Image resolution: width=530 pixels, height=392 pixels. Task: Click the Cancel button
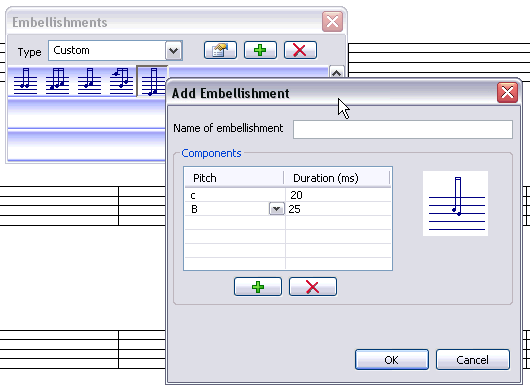click(x=473, y=360)
